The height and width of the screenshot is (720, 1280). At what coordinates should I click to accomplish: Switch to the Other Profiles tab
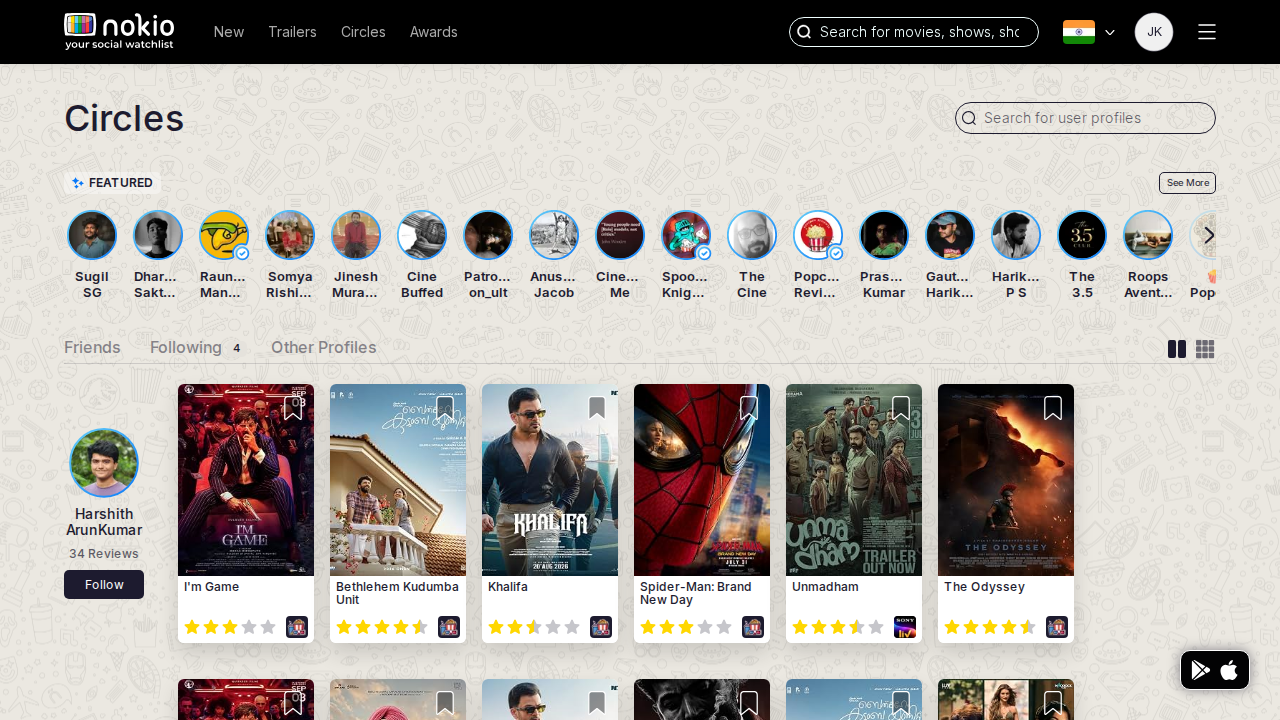tap(323, 347)
